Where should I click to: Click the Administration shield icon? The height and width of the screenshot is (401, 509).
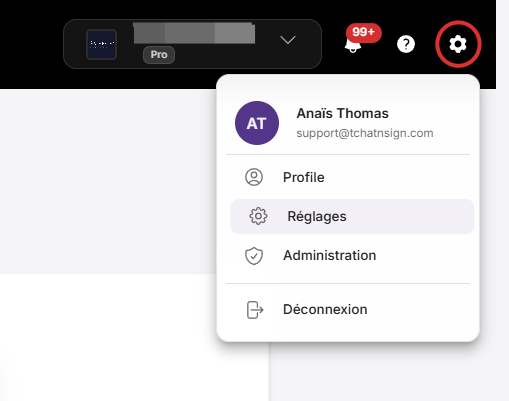point(254,256)
